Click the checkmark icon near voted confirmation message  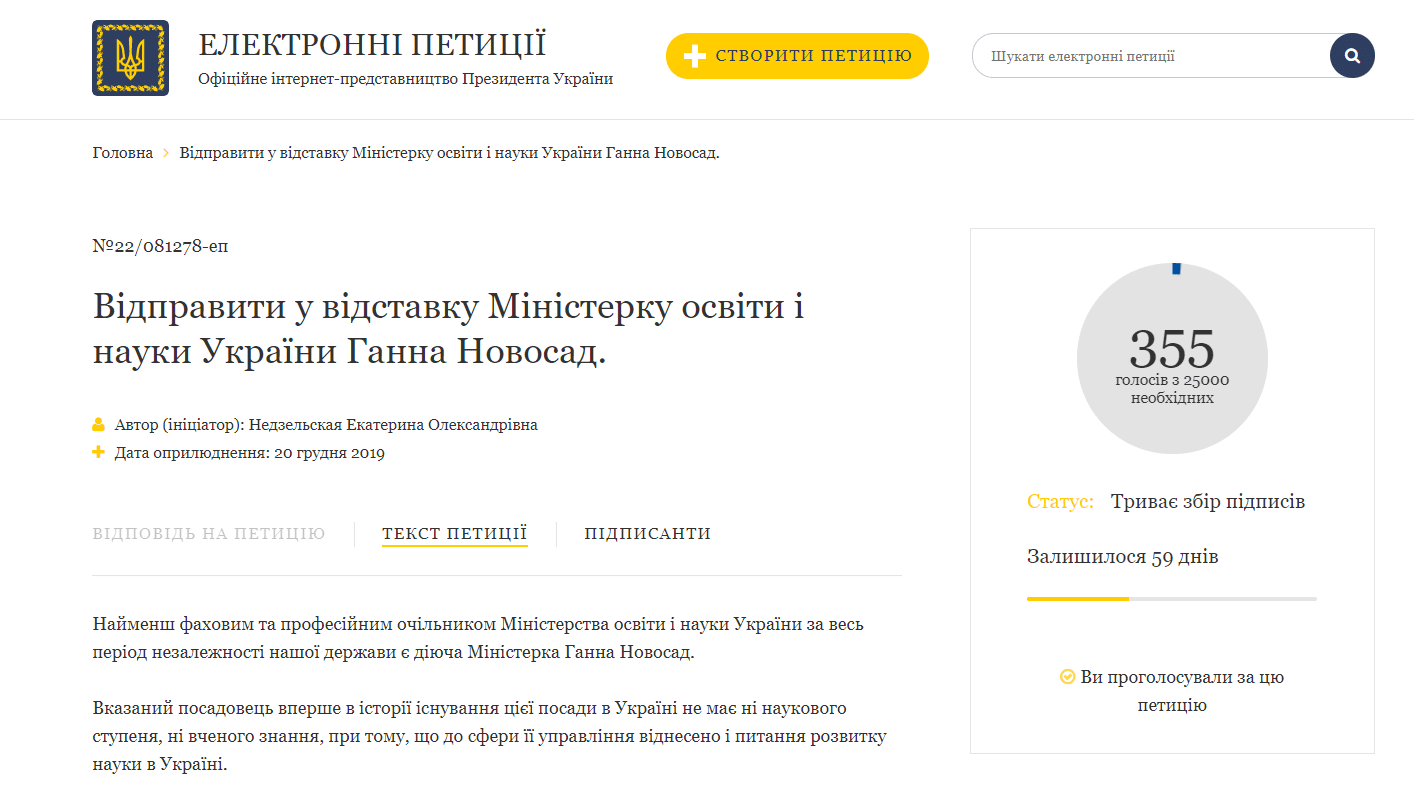(x=1066, y=677)
